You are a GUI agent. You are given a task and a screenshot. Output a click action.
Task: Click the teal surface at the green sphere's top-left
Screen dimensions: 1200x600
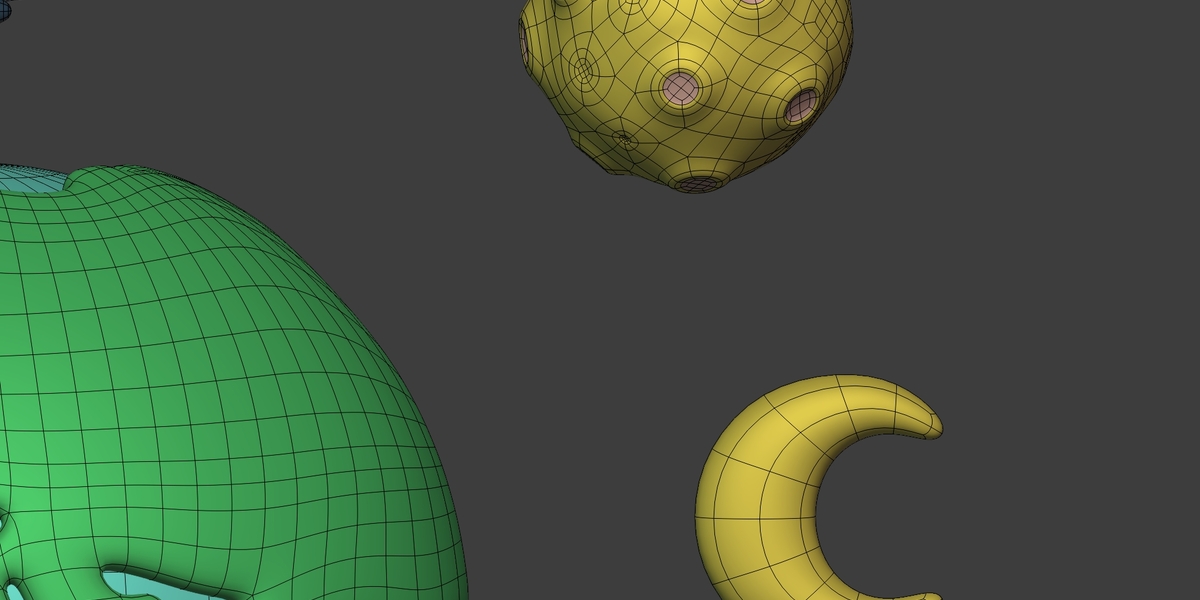tap(30, 180)
